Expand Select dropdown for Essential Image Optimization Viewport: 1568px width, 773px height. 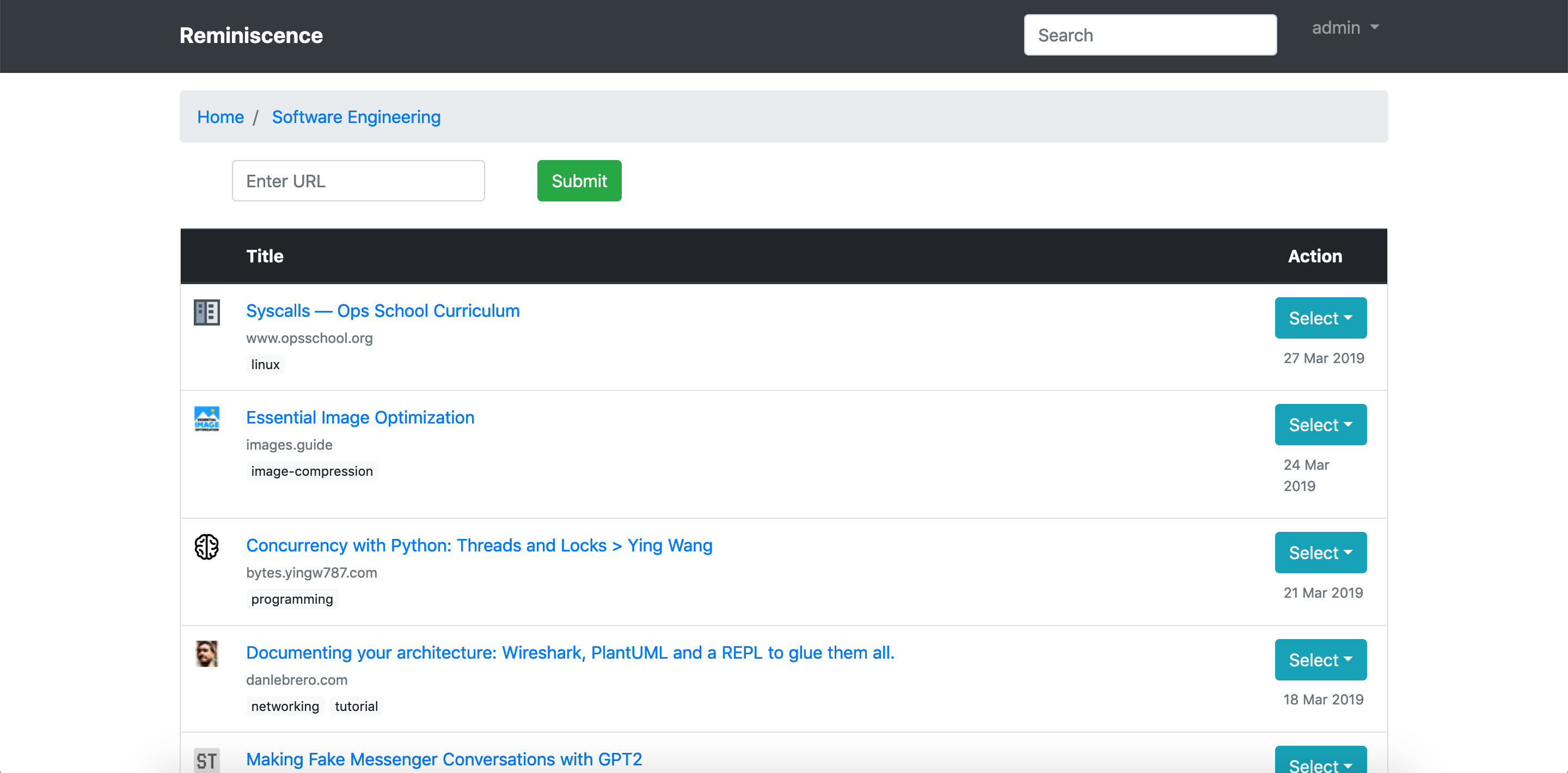point(1320,424)
